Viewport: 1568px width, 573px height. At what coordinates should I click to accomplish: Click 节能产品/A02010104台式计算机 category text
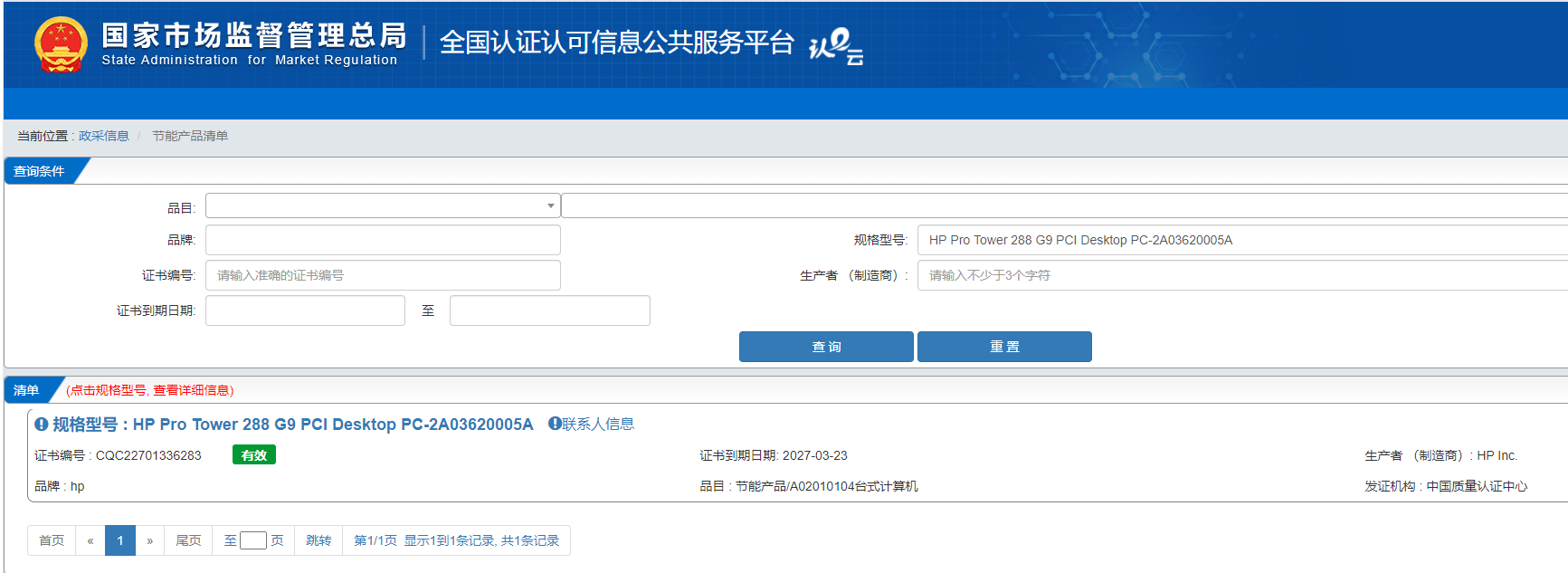click(x=827, y=486)
